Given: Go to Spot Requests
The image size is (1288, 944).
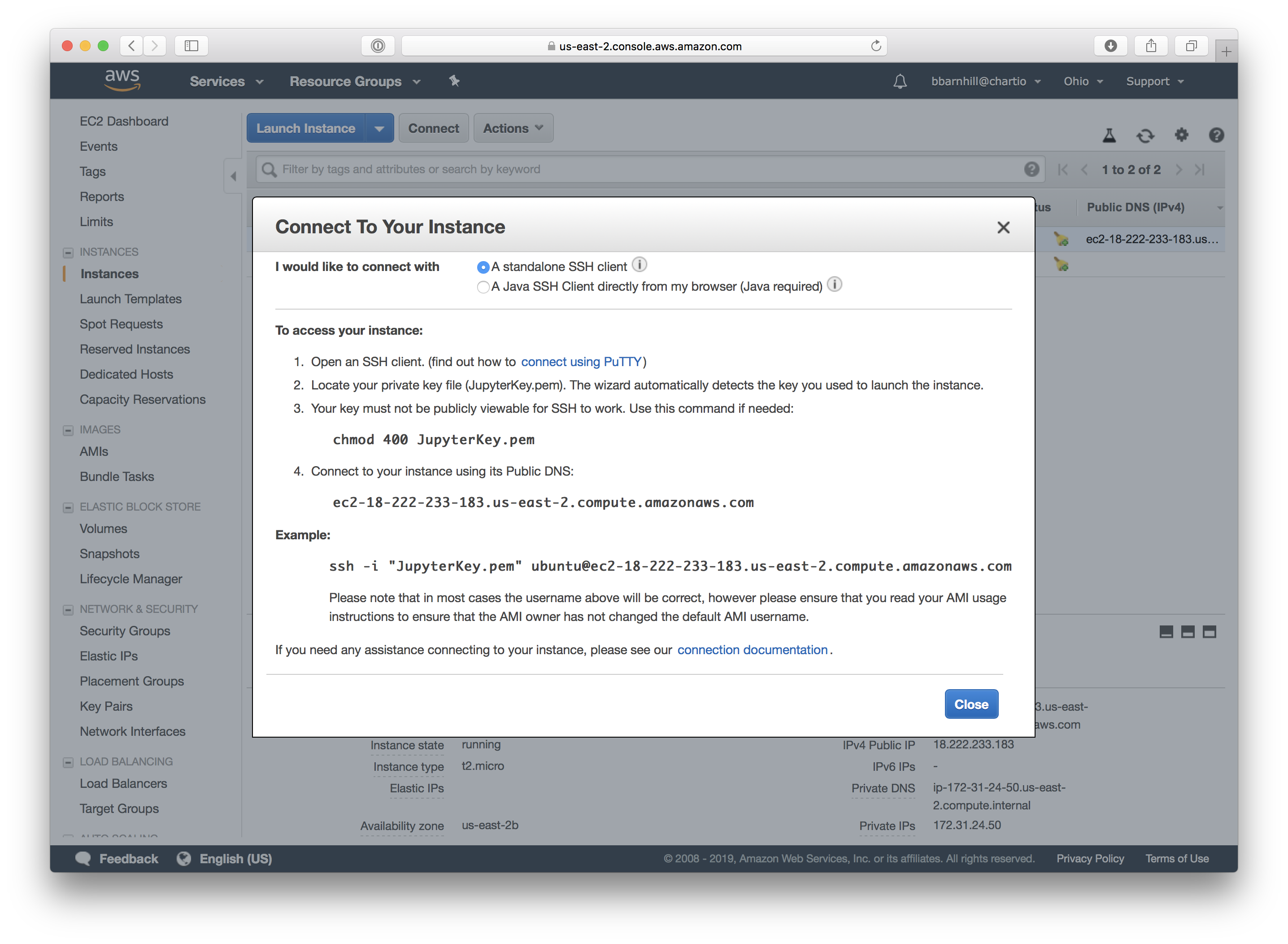Looking at the screenshot, I should (121, 324).
